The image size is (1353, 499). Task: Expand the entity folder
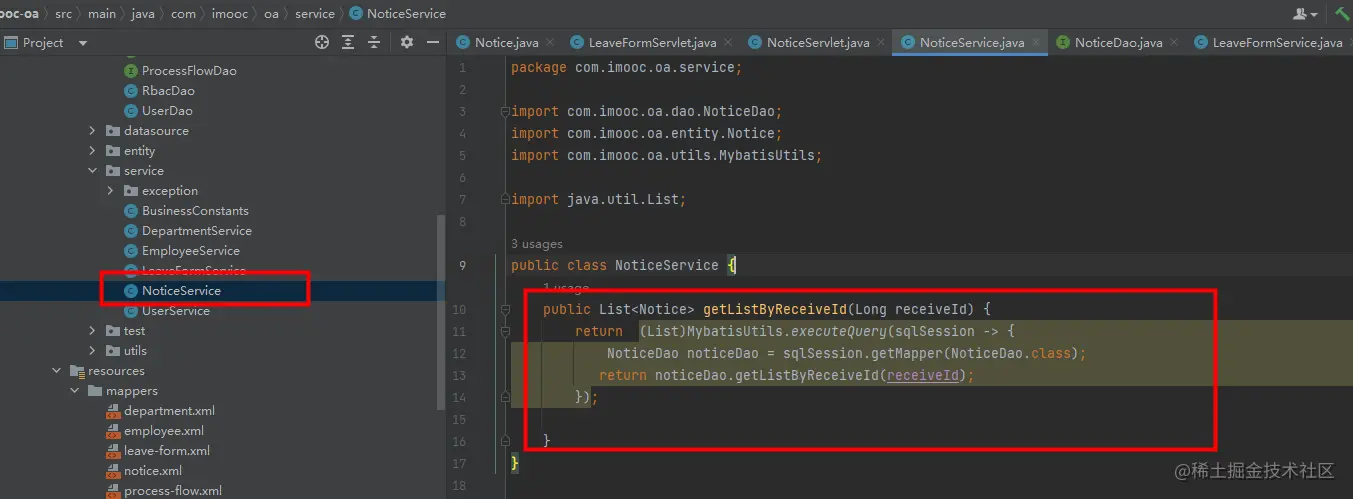pyautogui.click(x=92, y=151)
